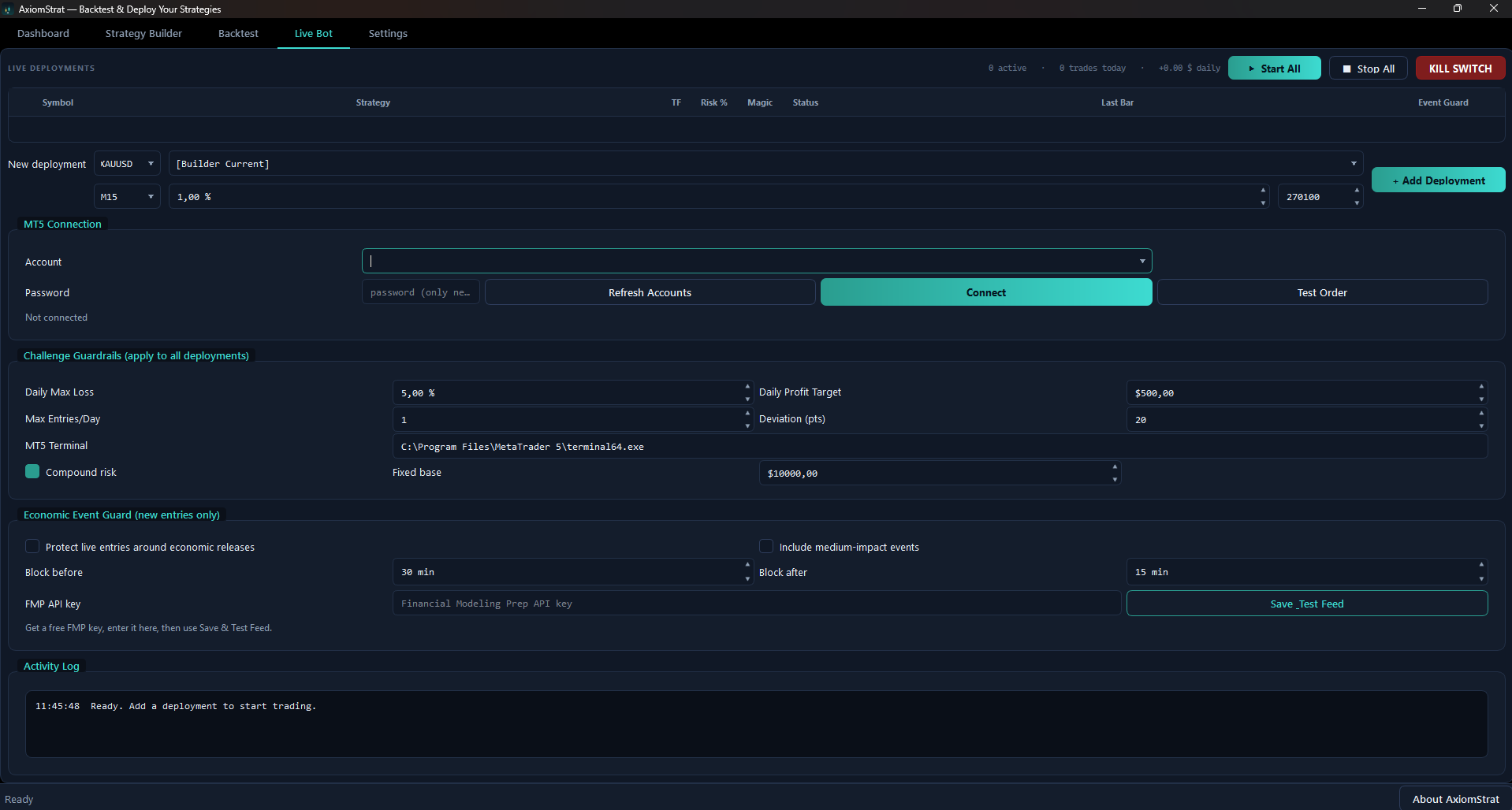1512x810 pixels.
Task: Decrease the magic number 270100
Action: pyautogui.click(x=1357, y=202)
